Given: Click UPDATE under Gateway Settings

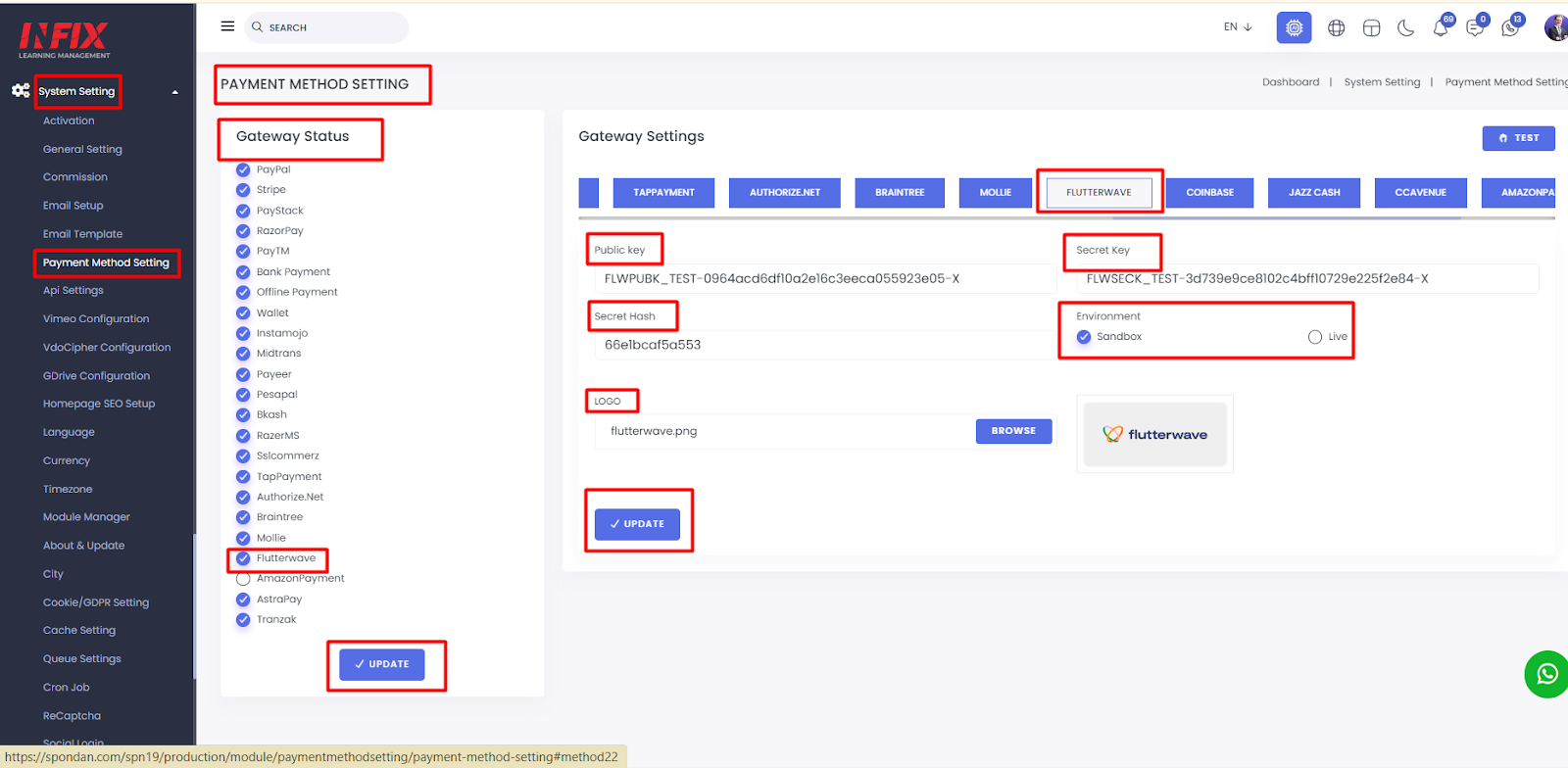Looking at the screenshot, I should [x=637, y=524].
